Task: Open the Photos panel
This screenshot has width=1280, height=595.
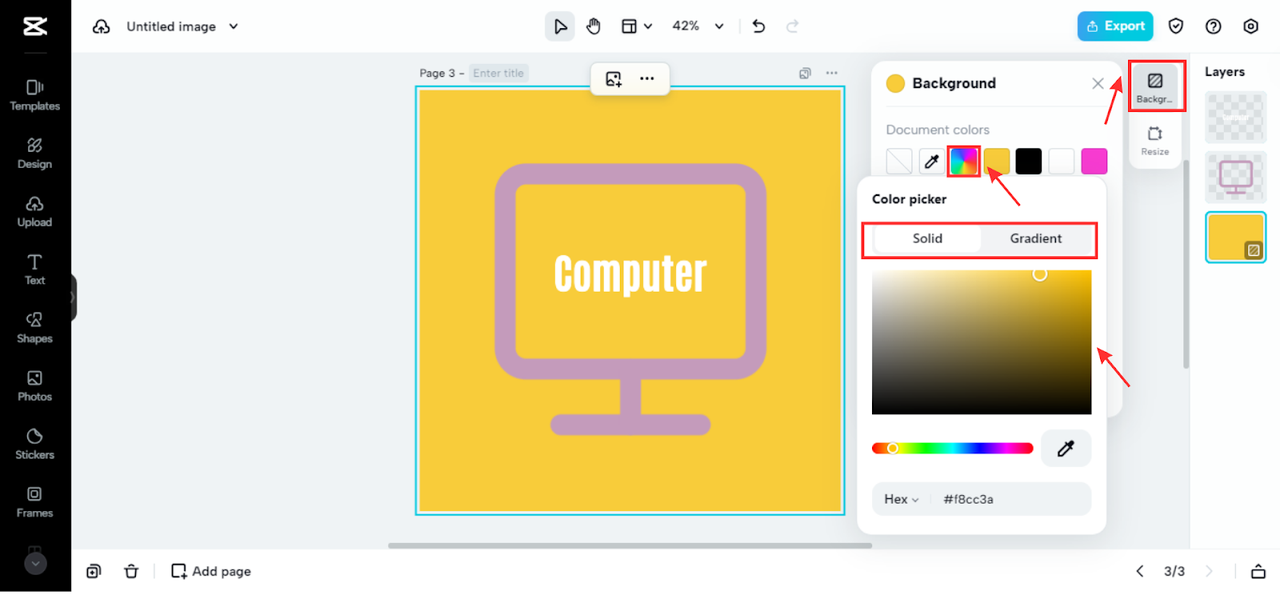Action: pyautogui.click(x=35, y=385)
